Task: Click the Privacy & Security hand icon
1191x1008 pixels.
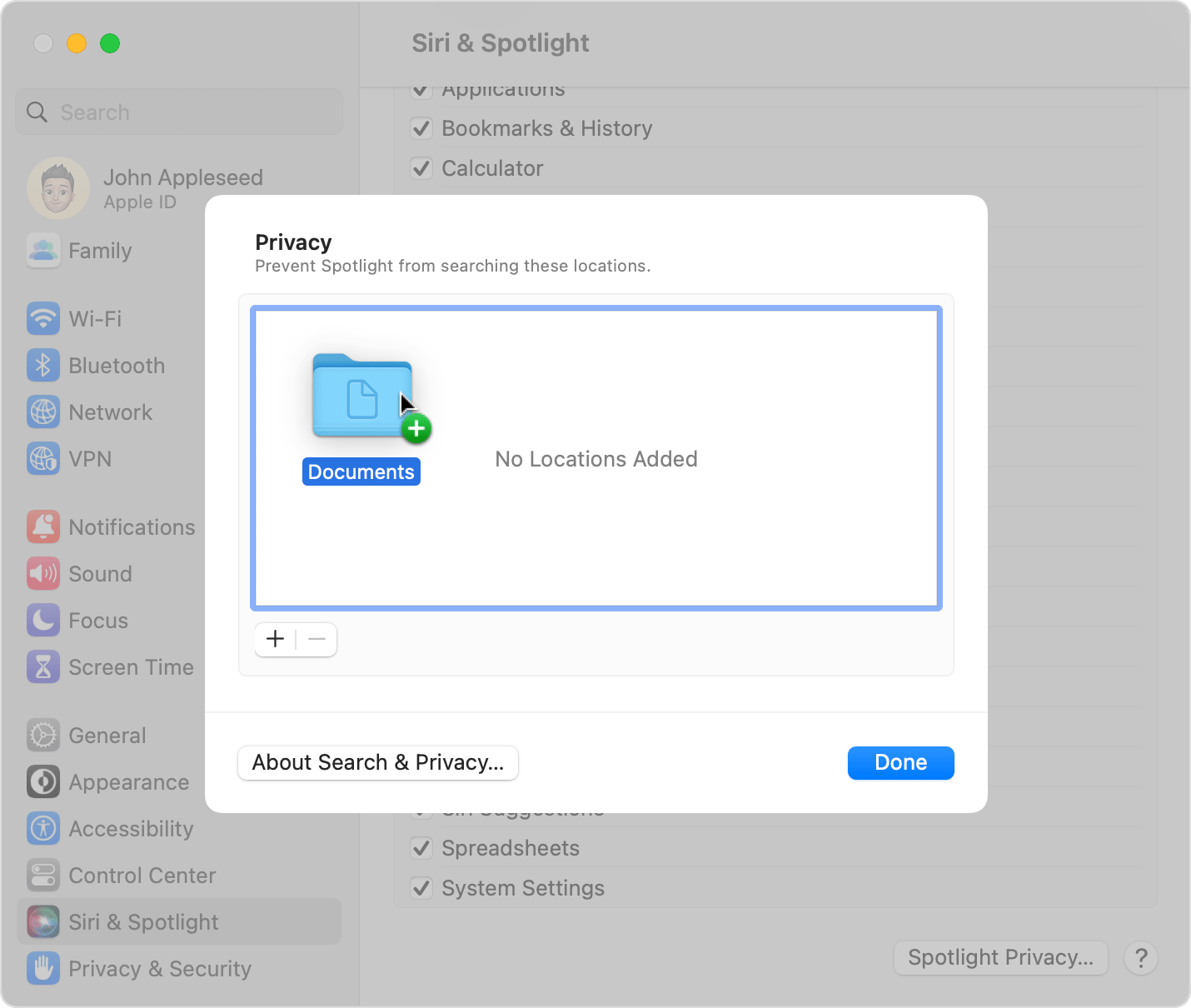Action: (x=43, y=968)
